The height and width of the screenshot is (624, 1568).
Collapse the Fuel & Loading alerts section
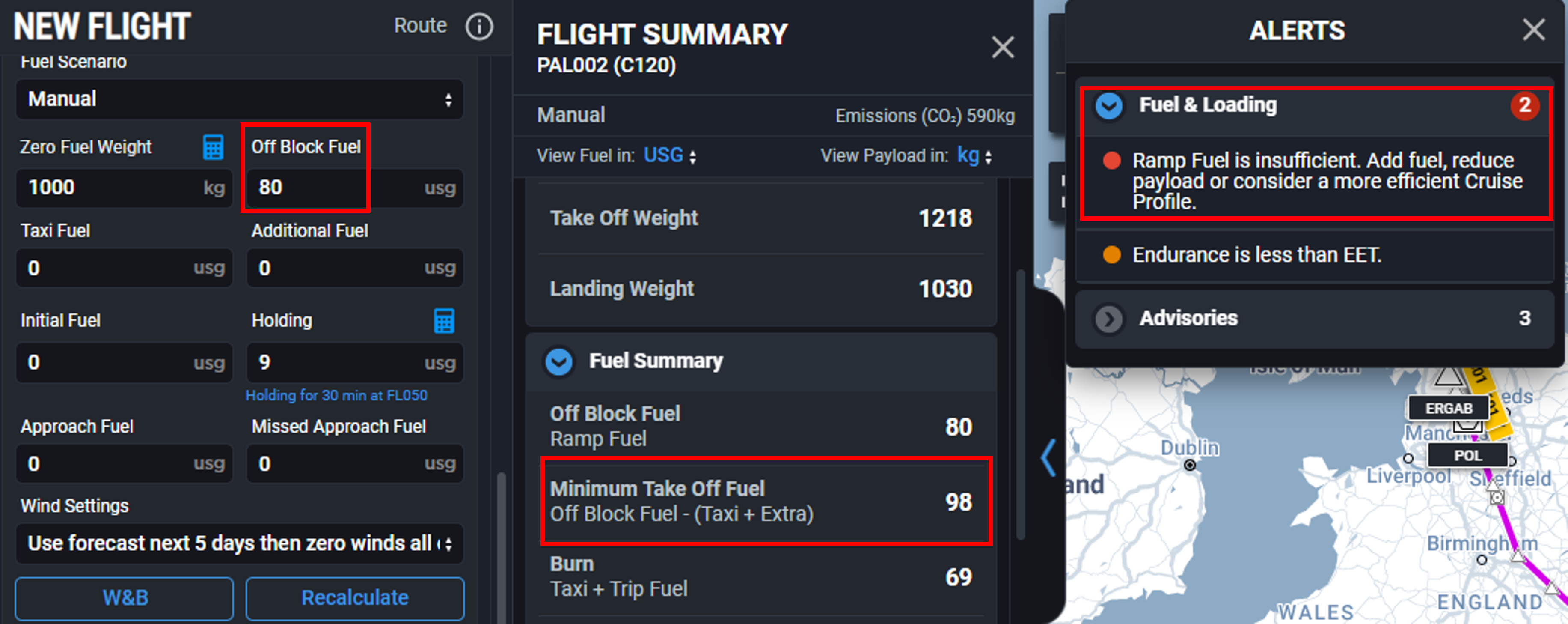coord(1109,106)
